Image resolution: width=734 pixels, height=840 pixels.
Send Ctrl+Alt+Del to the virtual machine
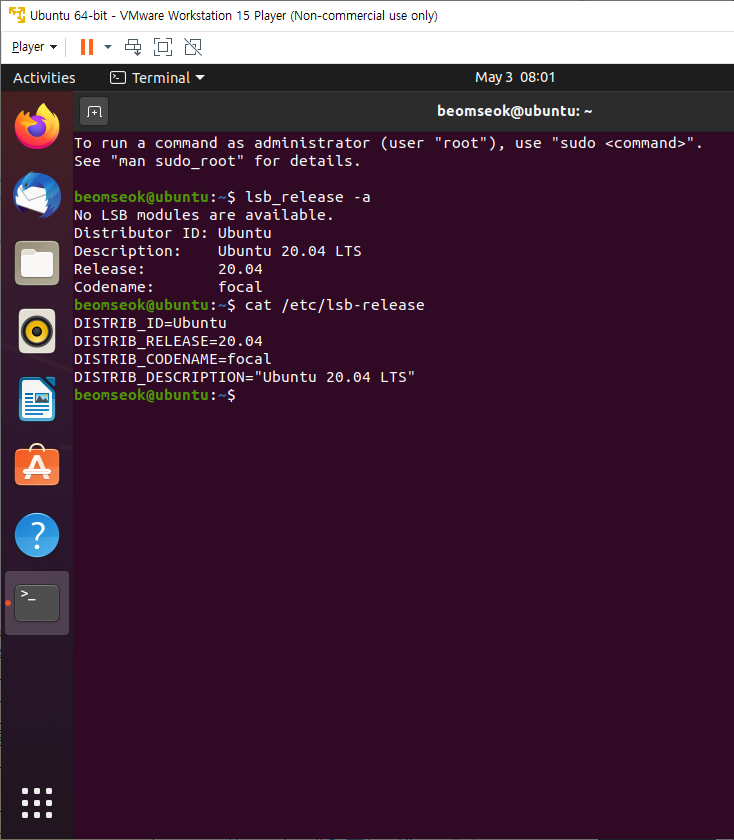(x=133, y=47)
